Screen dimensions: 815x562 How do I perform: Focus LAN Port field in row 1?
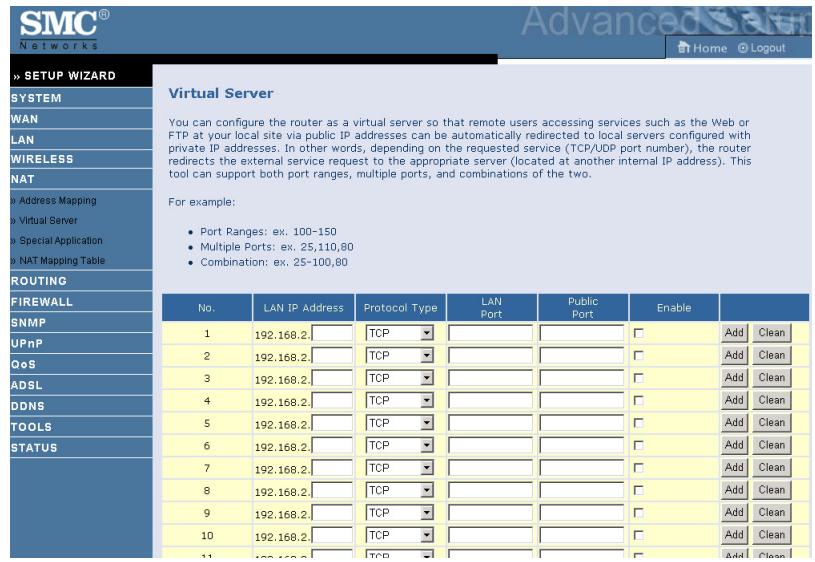pos(491,333)
